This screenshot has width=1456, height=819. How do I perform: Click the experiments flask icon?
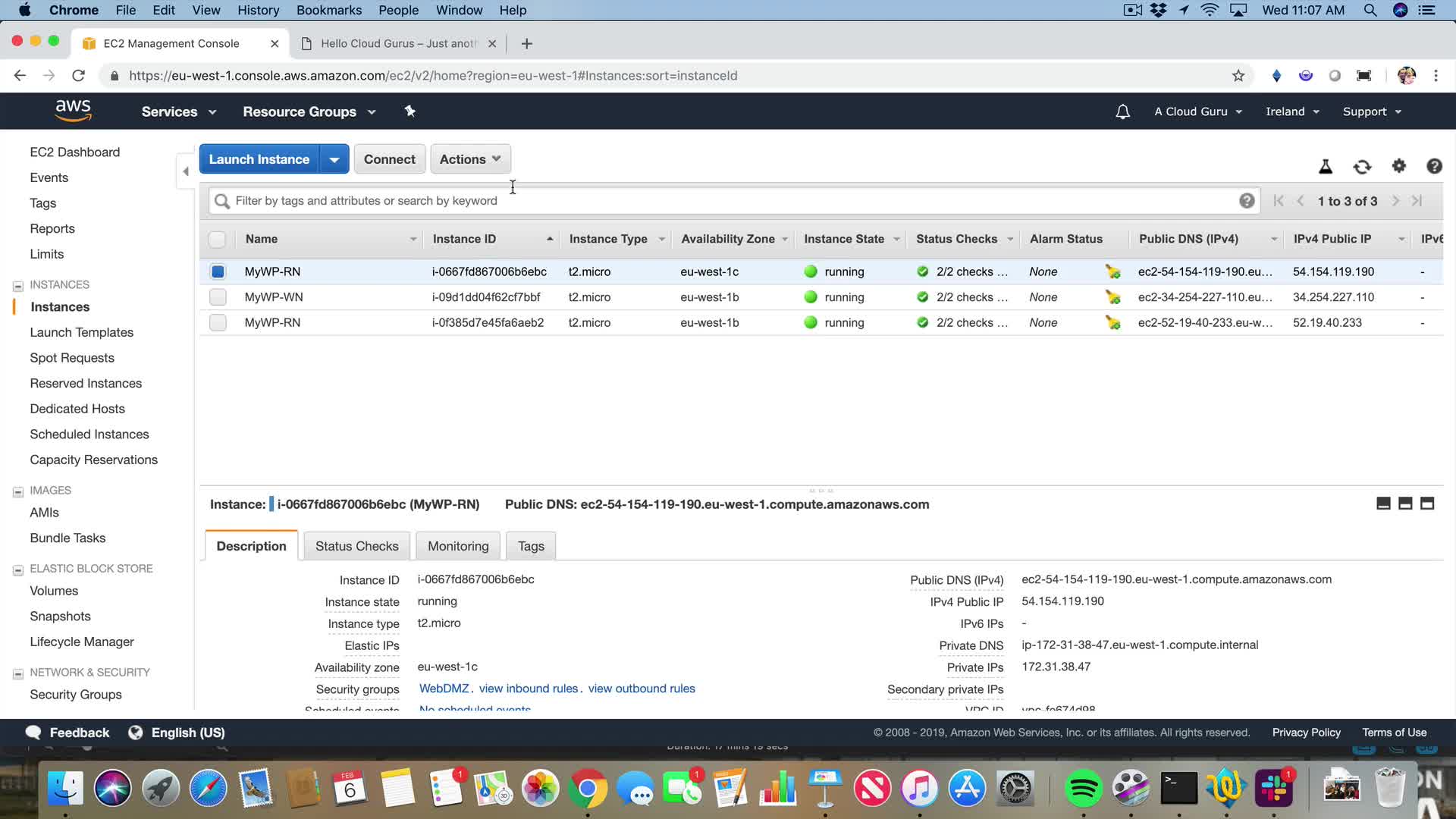1326,167
